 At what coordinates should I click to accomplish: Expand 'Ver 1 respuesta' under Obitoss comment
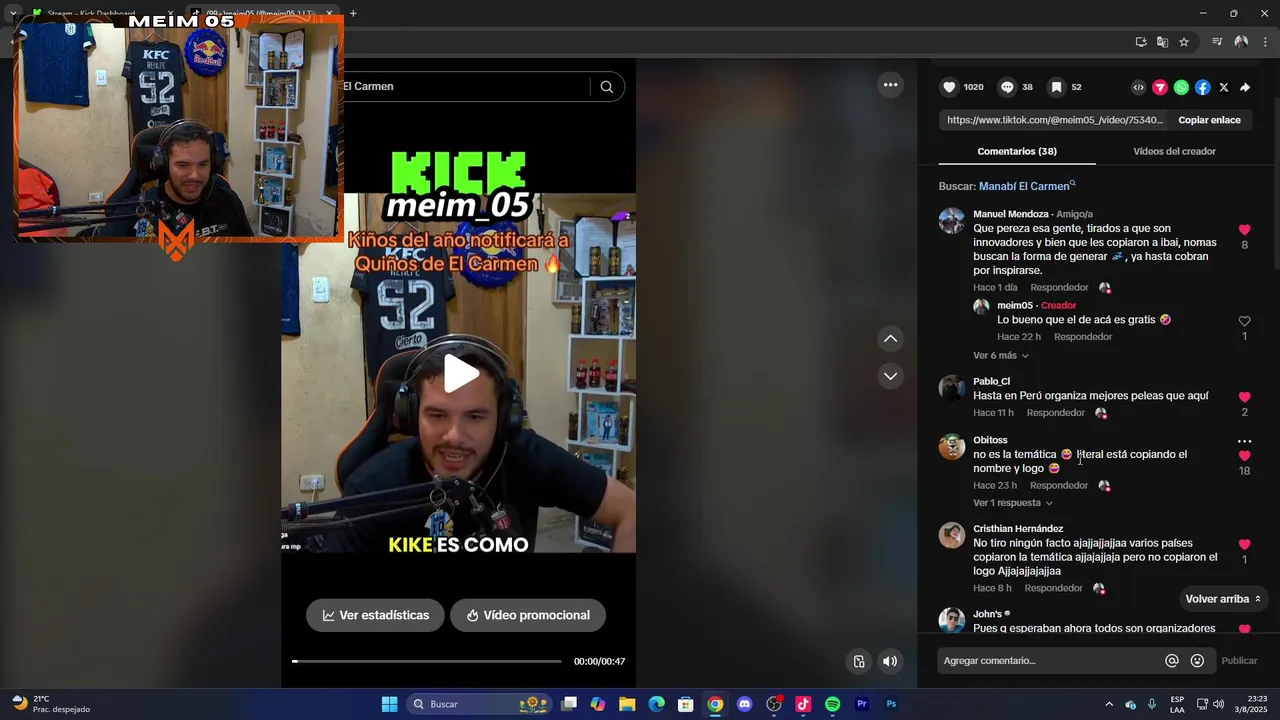point(1013,503)
